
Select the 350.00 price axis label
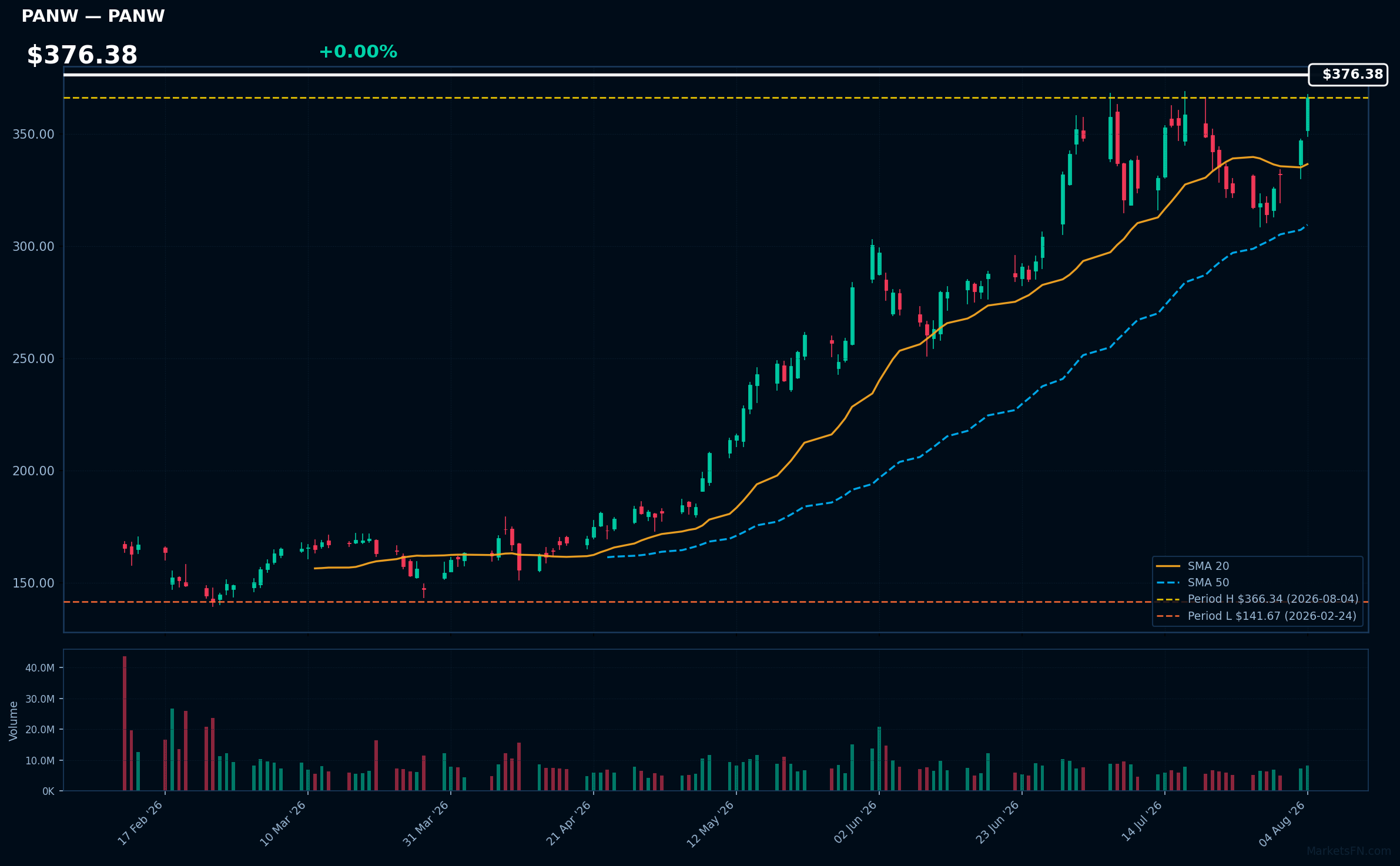click(x=34, y=135)
